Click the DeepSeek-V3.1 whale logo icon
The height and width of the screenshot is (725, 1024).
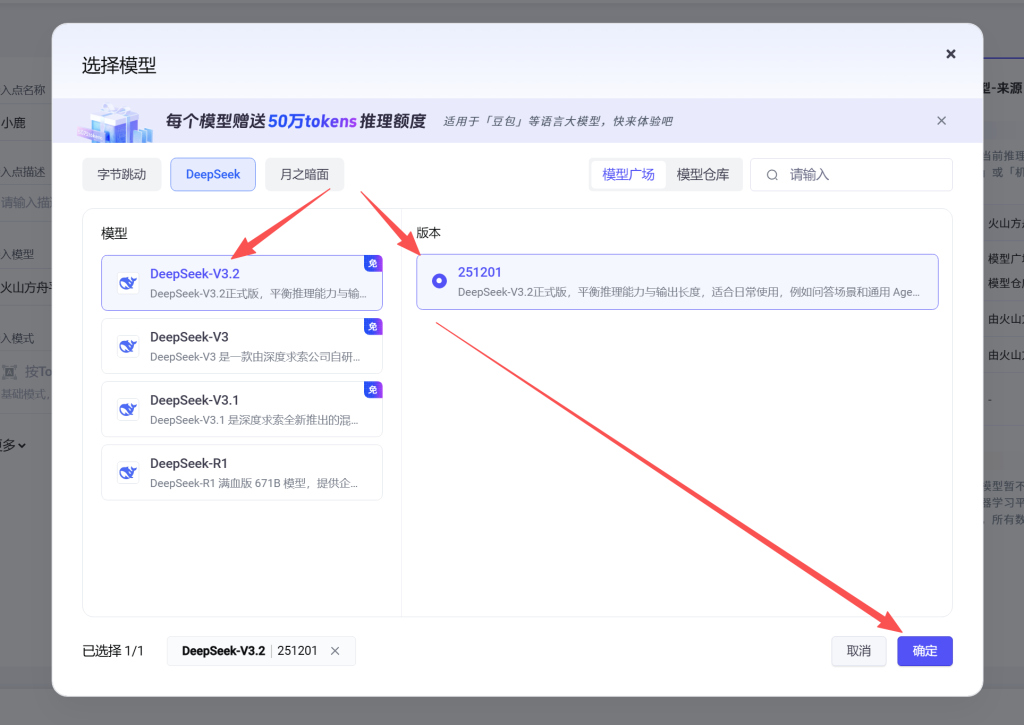pos(127,409)
